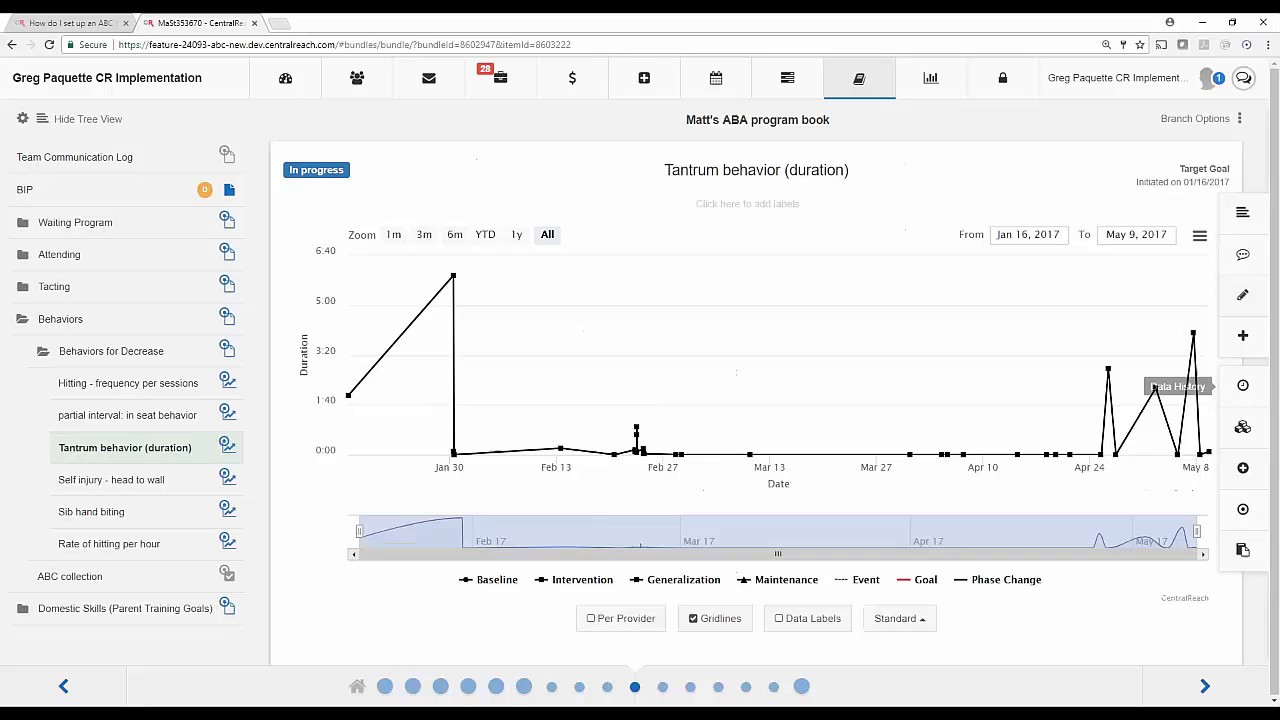This screenshot has height=720, width=1280.
Task: Open the reports bar chart icon
Action: pos(931,78)
